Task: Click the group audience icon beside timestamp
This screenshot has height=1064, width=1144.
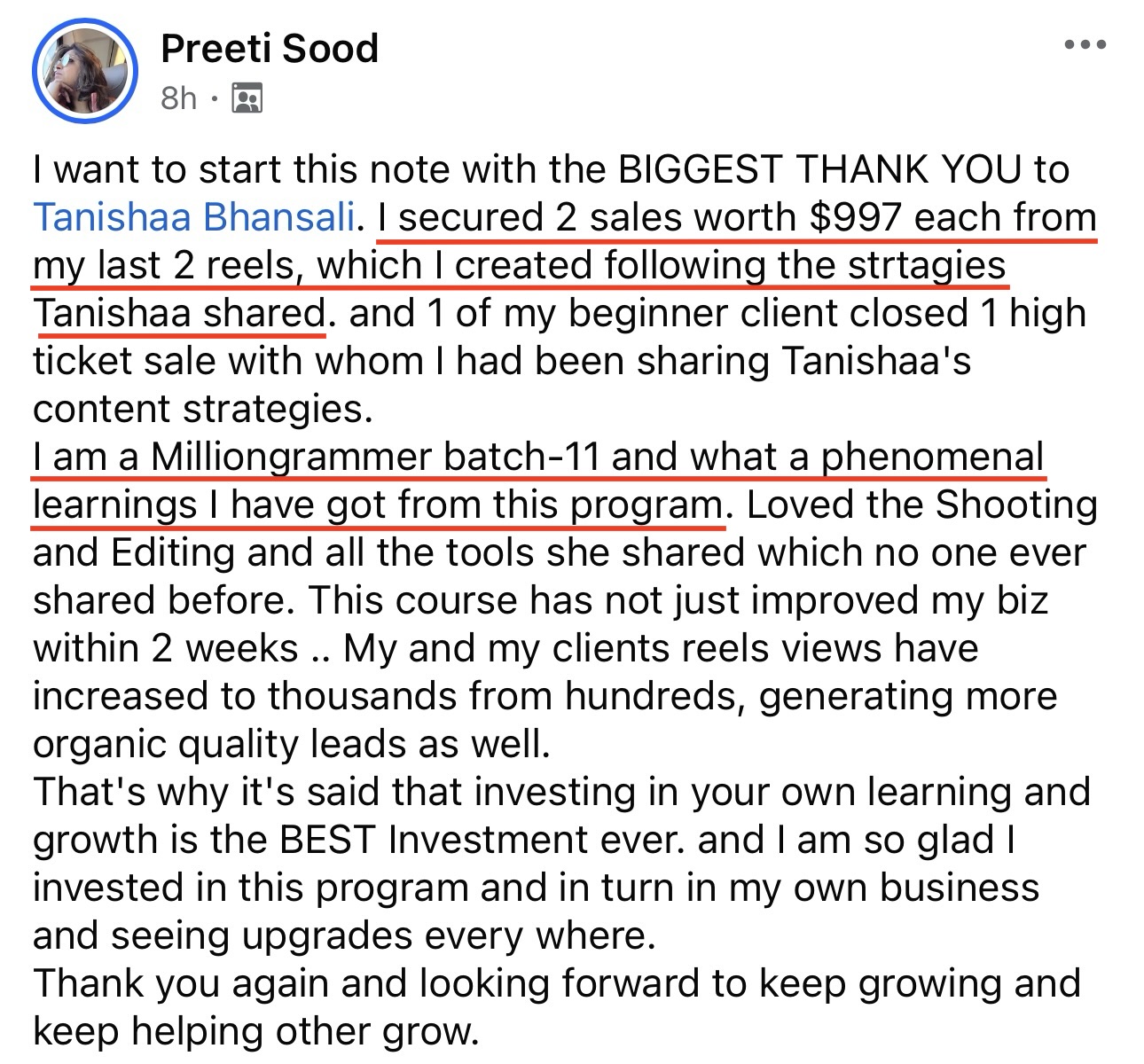Action: tap(247, 98)
